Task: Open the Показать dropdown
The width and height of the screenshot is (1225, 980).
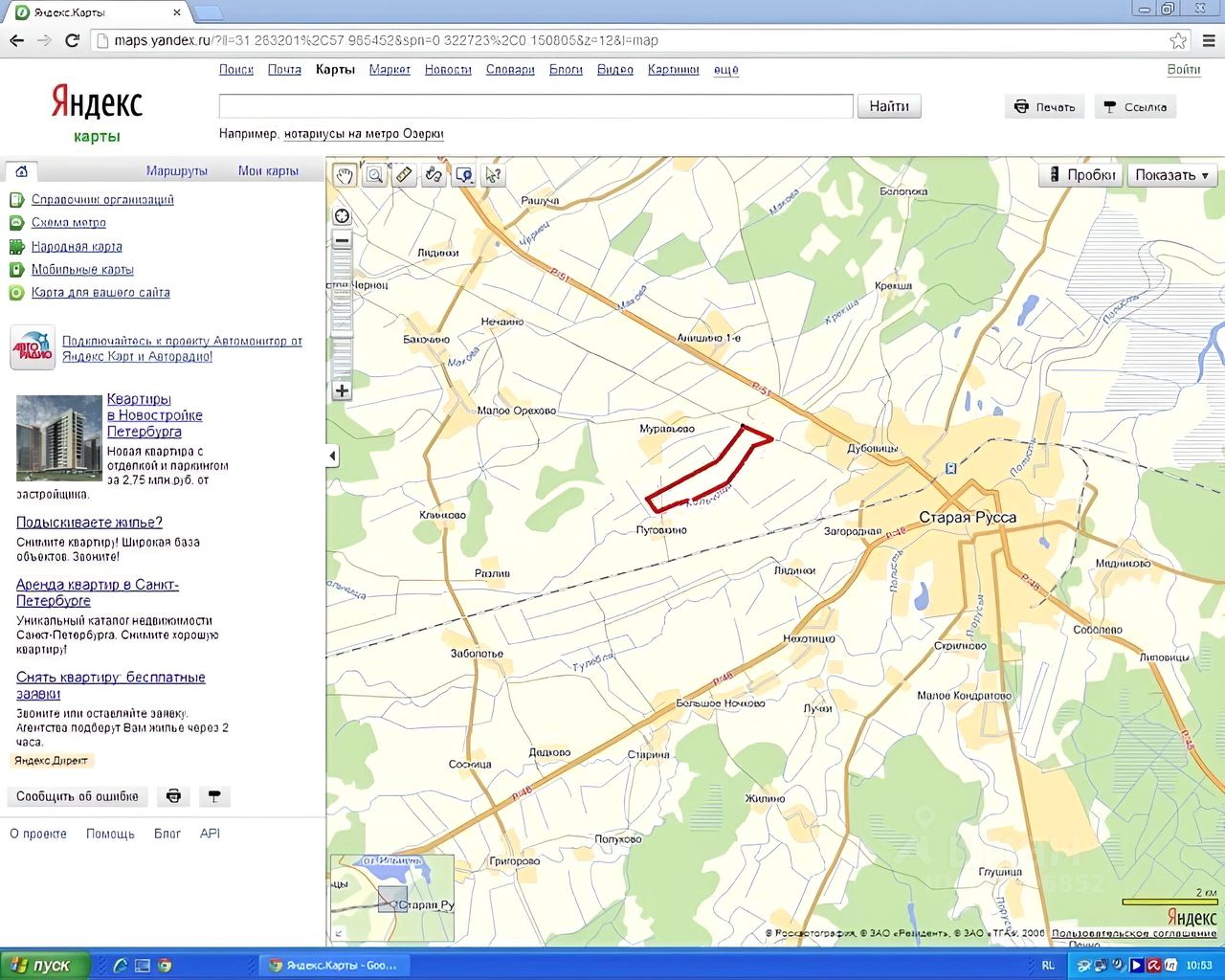Action: 1172,175
